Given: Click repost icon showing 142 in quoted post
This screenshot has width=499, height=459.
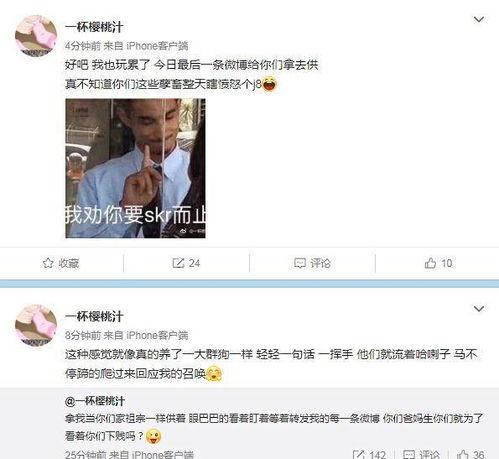Looking at the screenshot, I should (359, 454).
